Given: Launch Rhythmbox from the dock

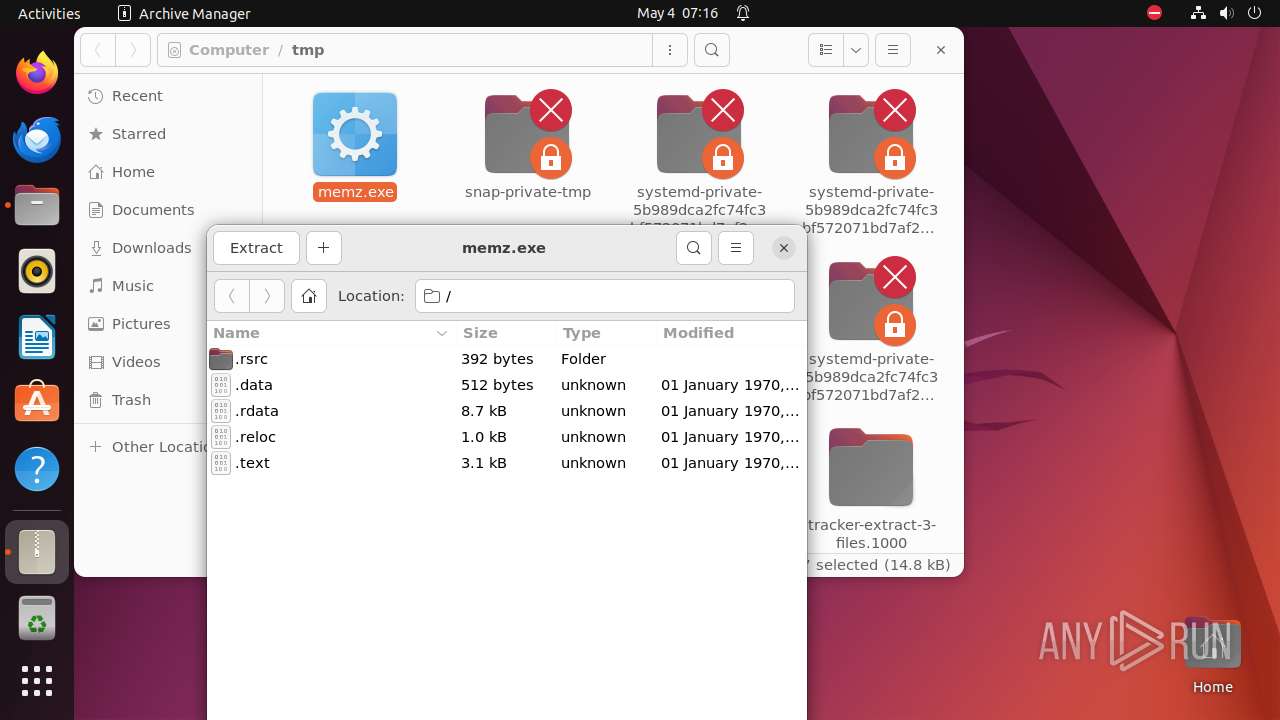Looking at the screenshot, I should (x=37, y=271).
